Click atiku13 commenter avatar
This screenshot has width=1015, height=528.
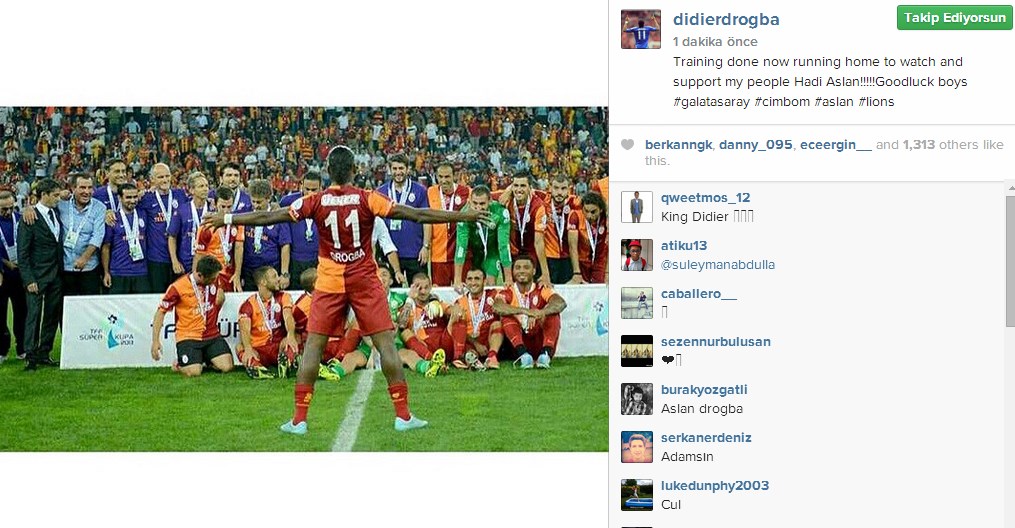pos(637,255)
